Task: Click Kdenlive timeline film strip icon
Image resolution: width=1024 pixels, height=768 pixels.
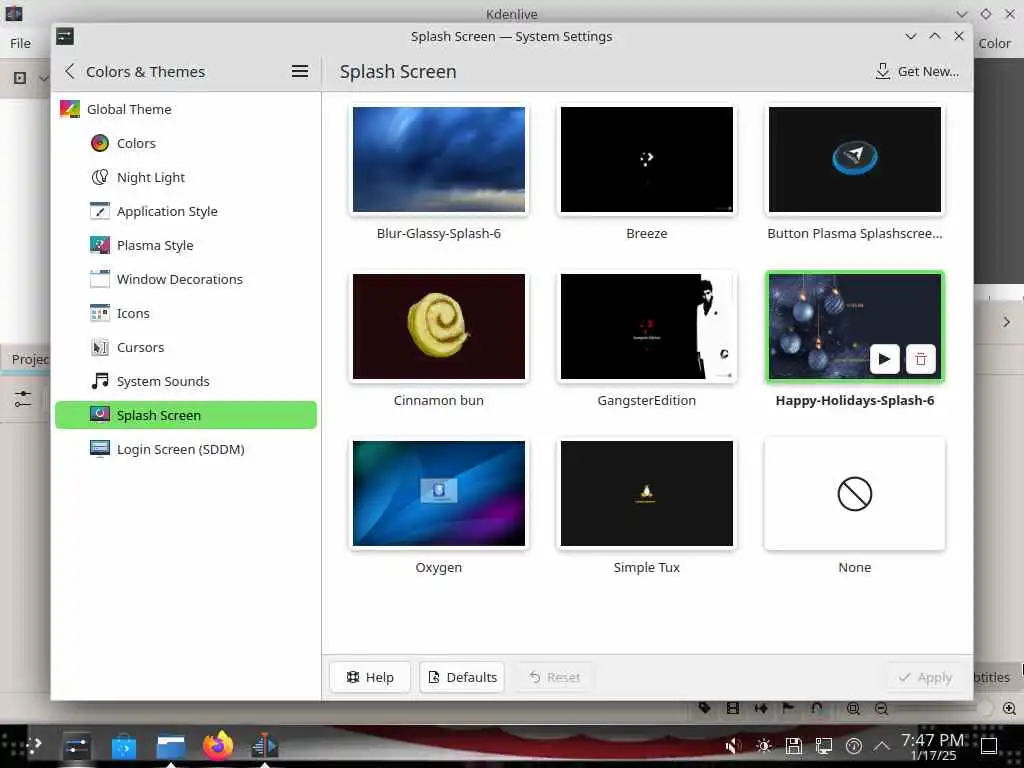Action: (733, 708)
